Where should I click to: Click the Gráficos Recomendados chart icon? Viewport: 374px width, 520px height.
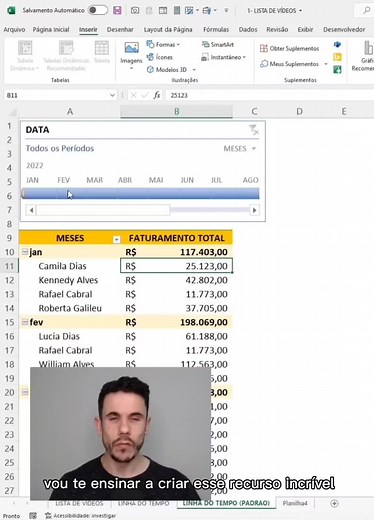click(368, 48)
